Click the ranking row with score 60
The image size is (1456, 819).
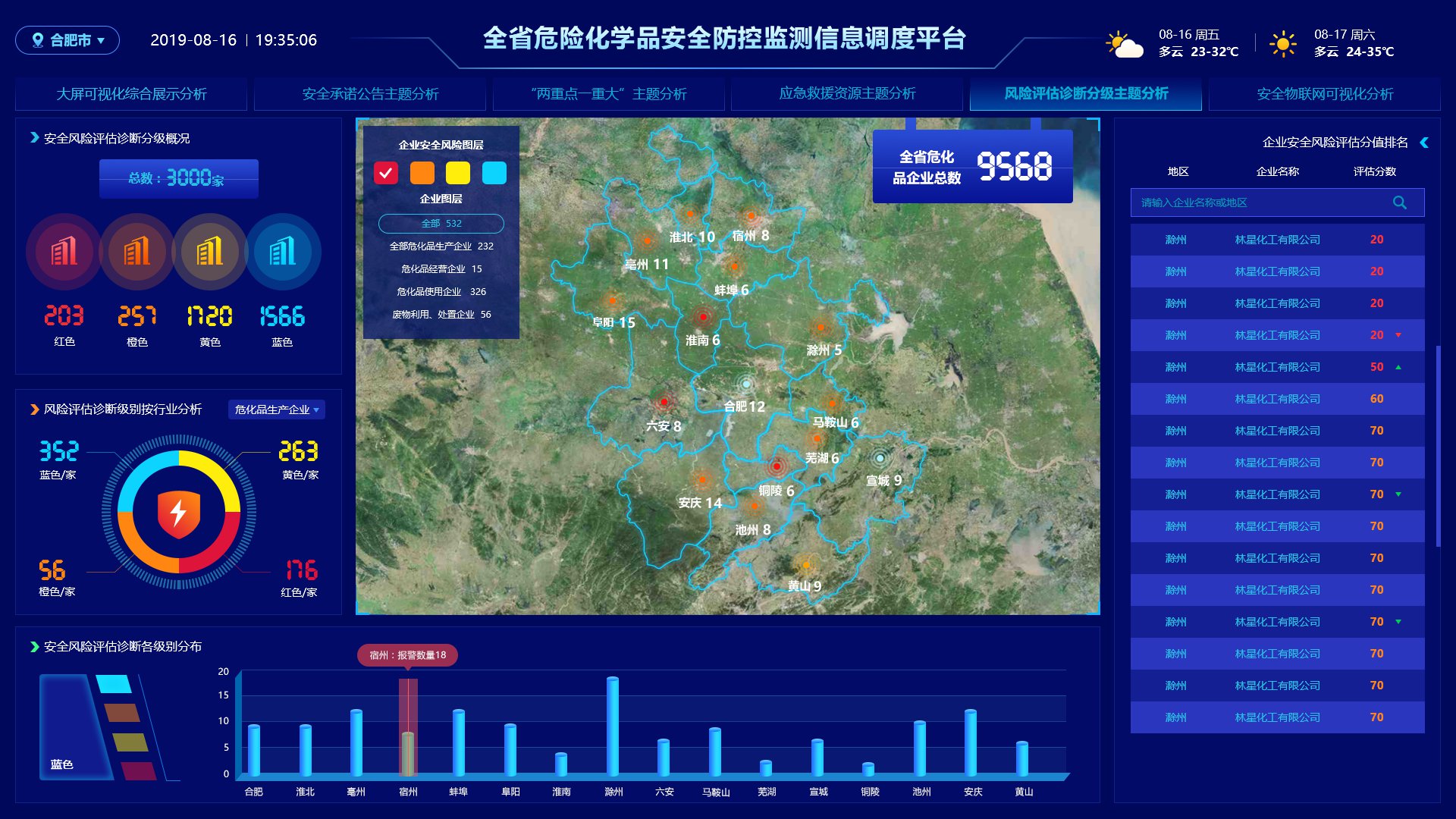(x=1278, y=399)
